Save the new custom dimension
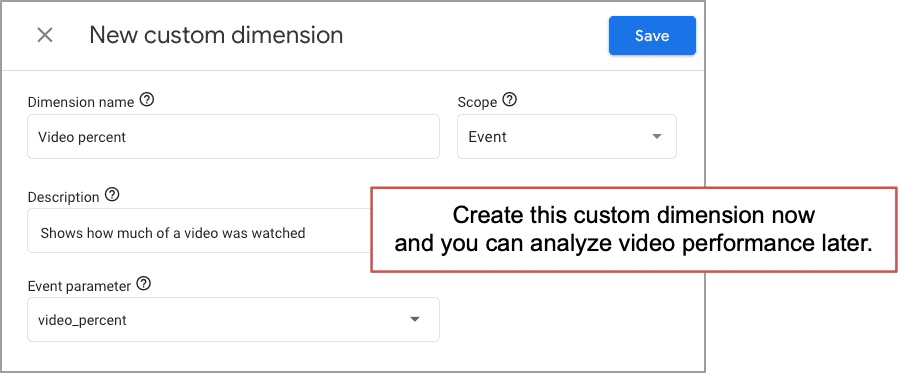Viewport: 906px width, 374px height. (x=652, y=36)
